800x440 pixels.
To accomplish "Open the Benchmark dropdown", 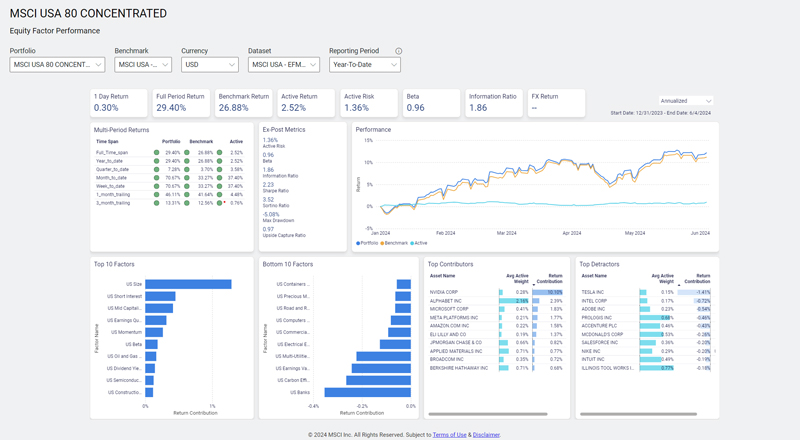I will (143, 65).
